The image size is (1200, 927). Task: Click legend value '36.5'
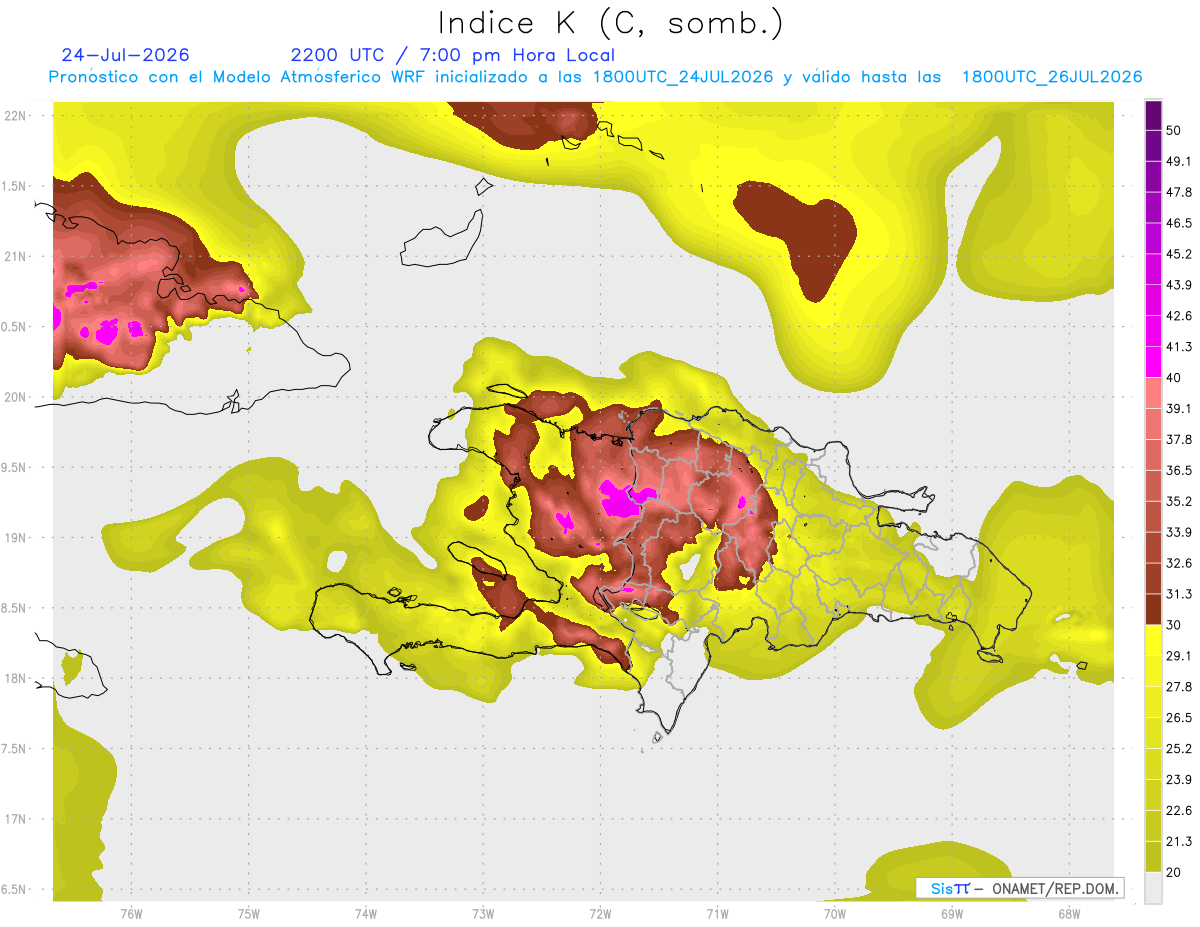[1177, 470]
